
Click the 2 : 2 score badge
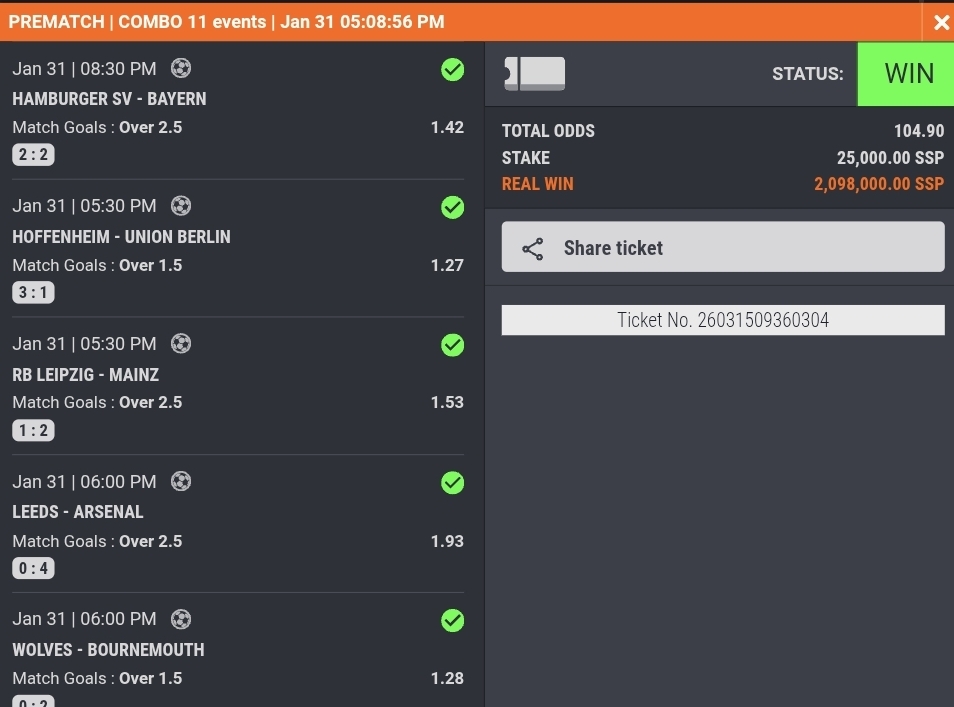[x=33, y=155]
